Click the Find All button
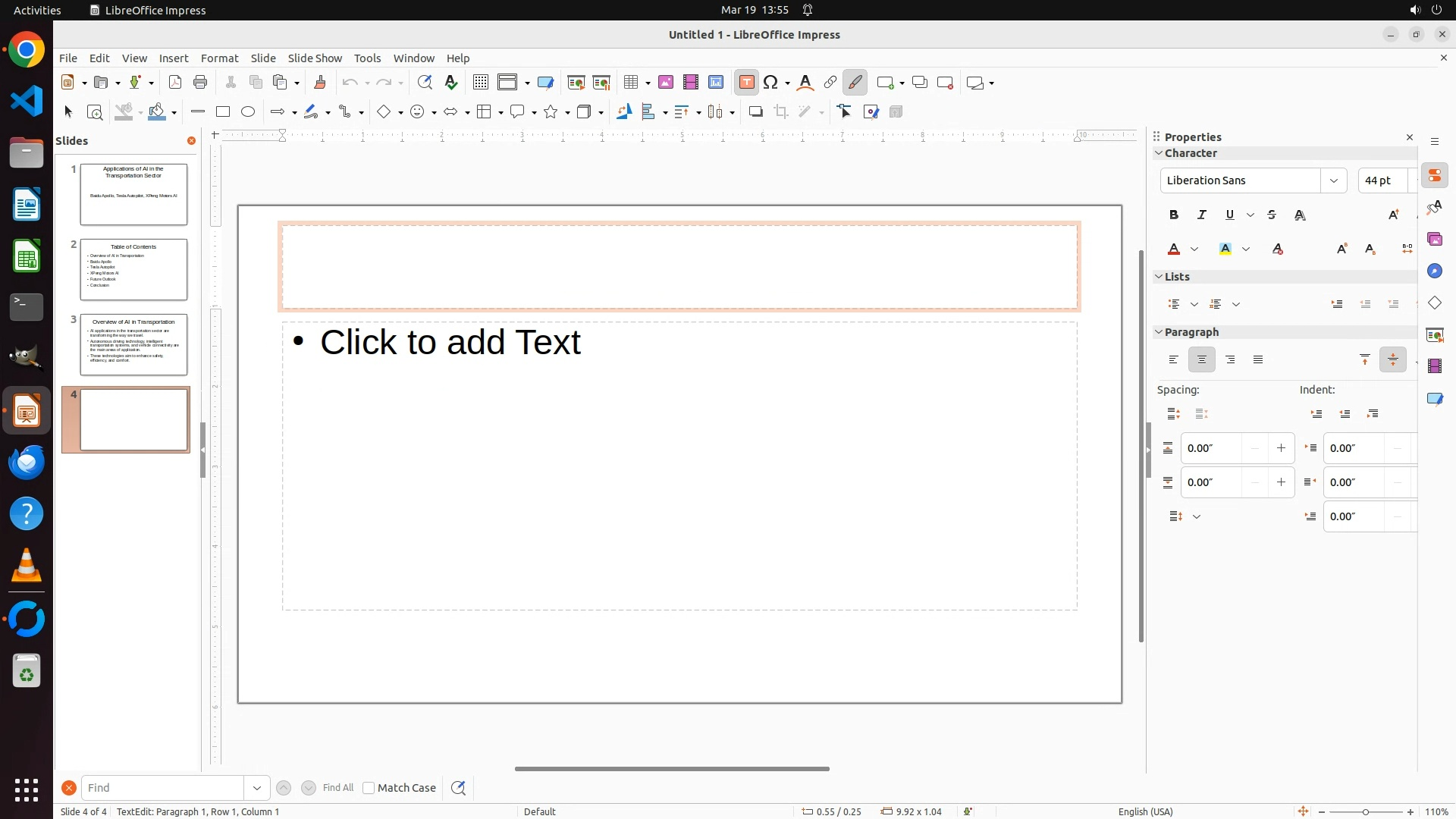The image size is (1456, 819). [x=337, y=788]
